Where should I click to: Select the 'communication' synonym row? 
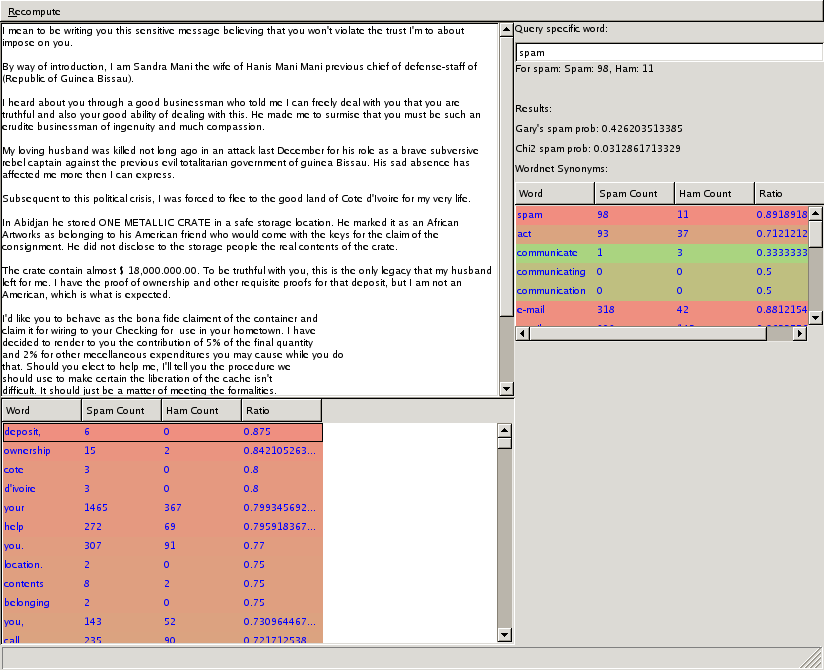click(662, 290)
